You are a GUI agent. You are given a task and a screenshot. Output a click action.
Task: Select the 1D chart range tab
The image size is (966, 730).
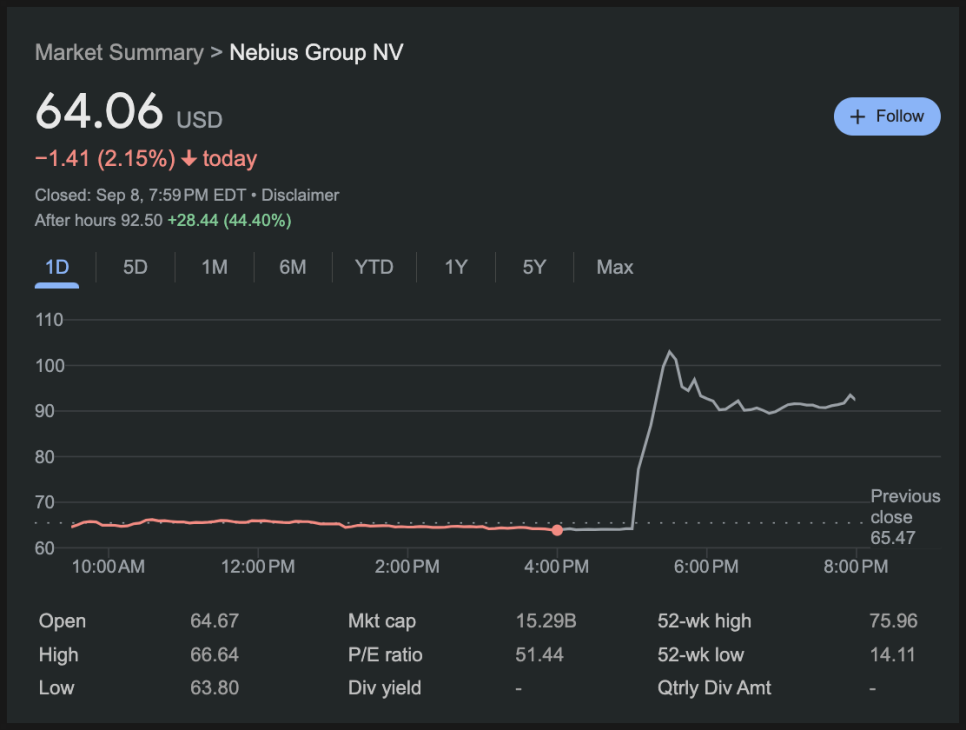point(57,267)
